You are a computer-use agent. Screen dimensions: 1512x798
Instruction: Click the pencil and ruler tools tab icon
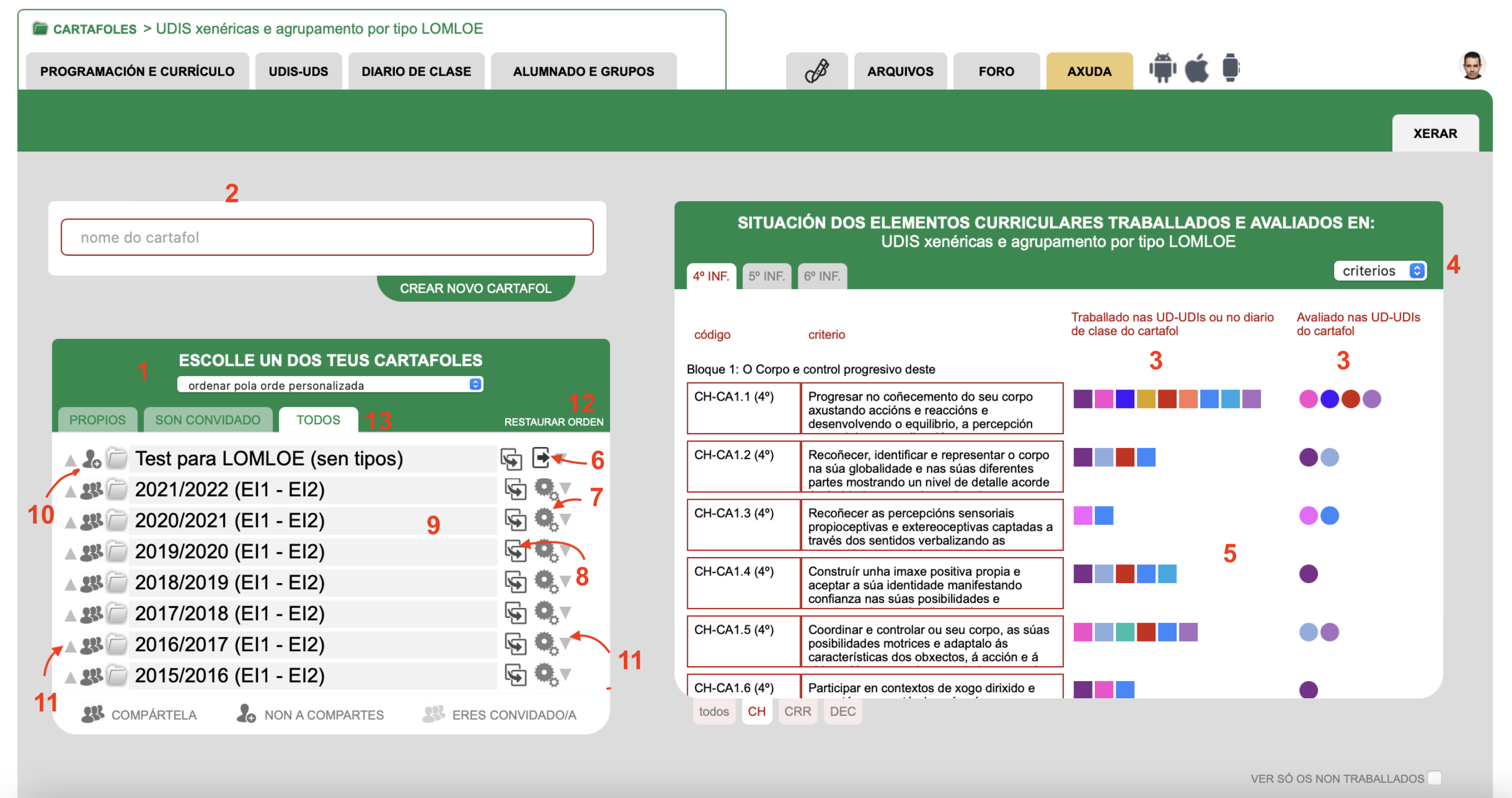816,71
